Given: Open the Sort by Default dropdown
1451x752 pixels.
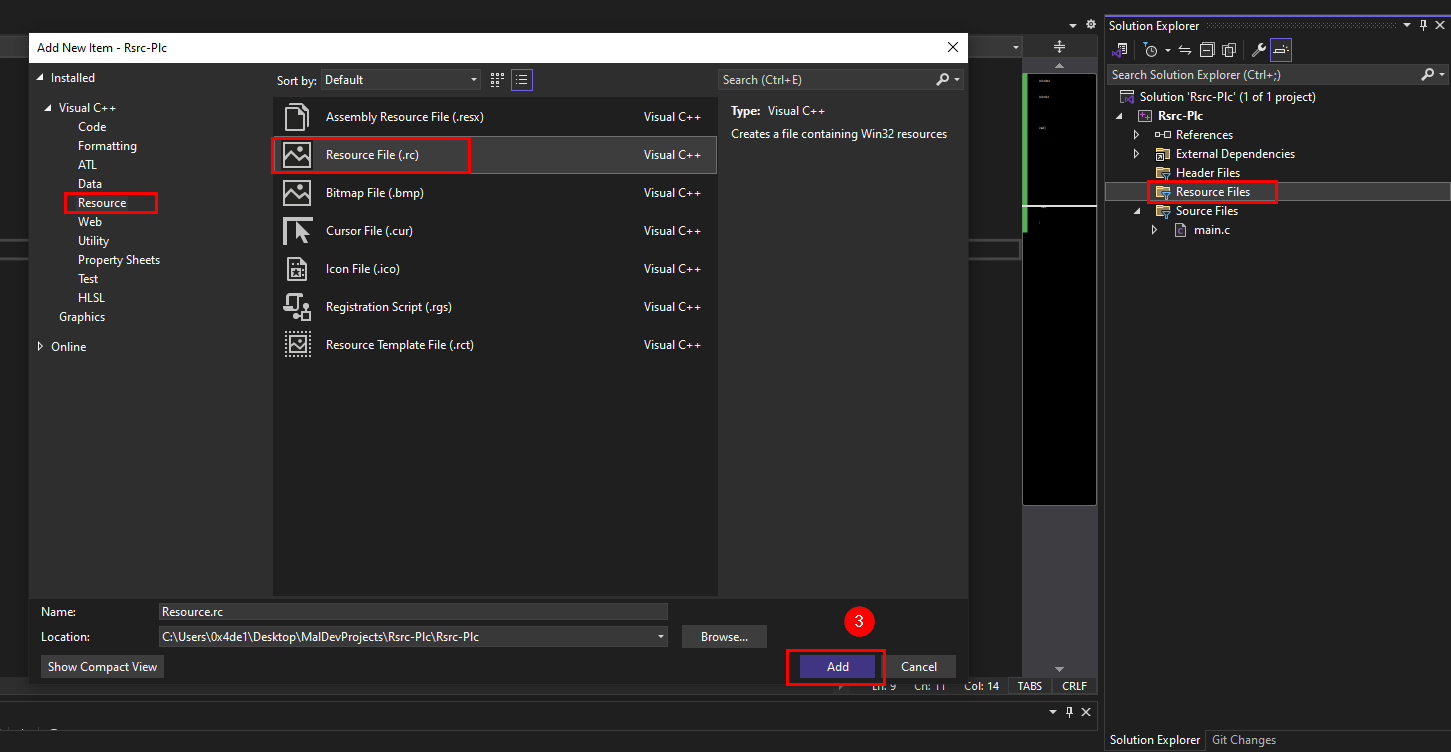Looking at the screenshot, I should pyautogui.click(x=402, y=80).
